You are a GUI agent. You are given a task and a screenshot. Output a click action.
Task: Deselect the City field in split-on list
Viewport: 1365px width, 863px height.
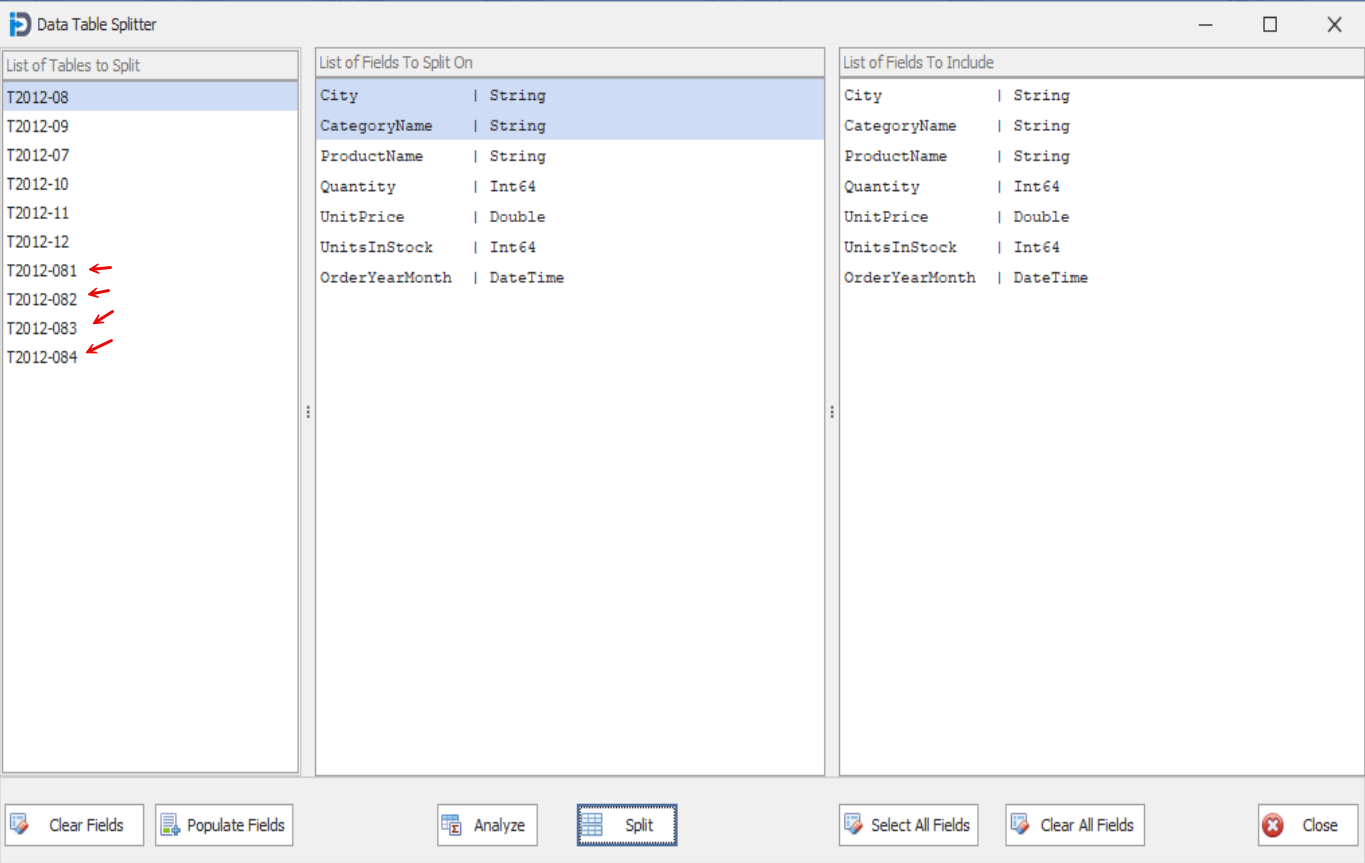tap(420, 95)
